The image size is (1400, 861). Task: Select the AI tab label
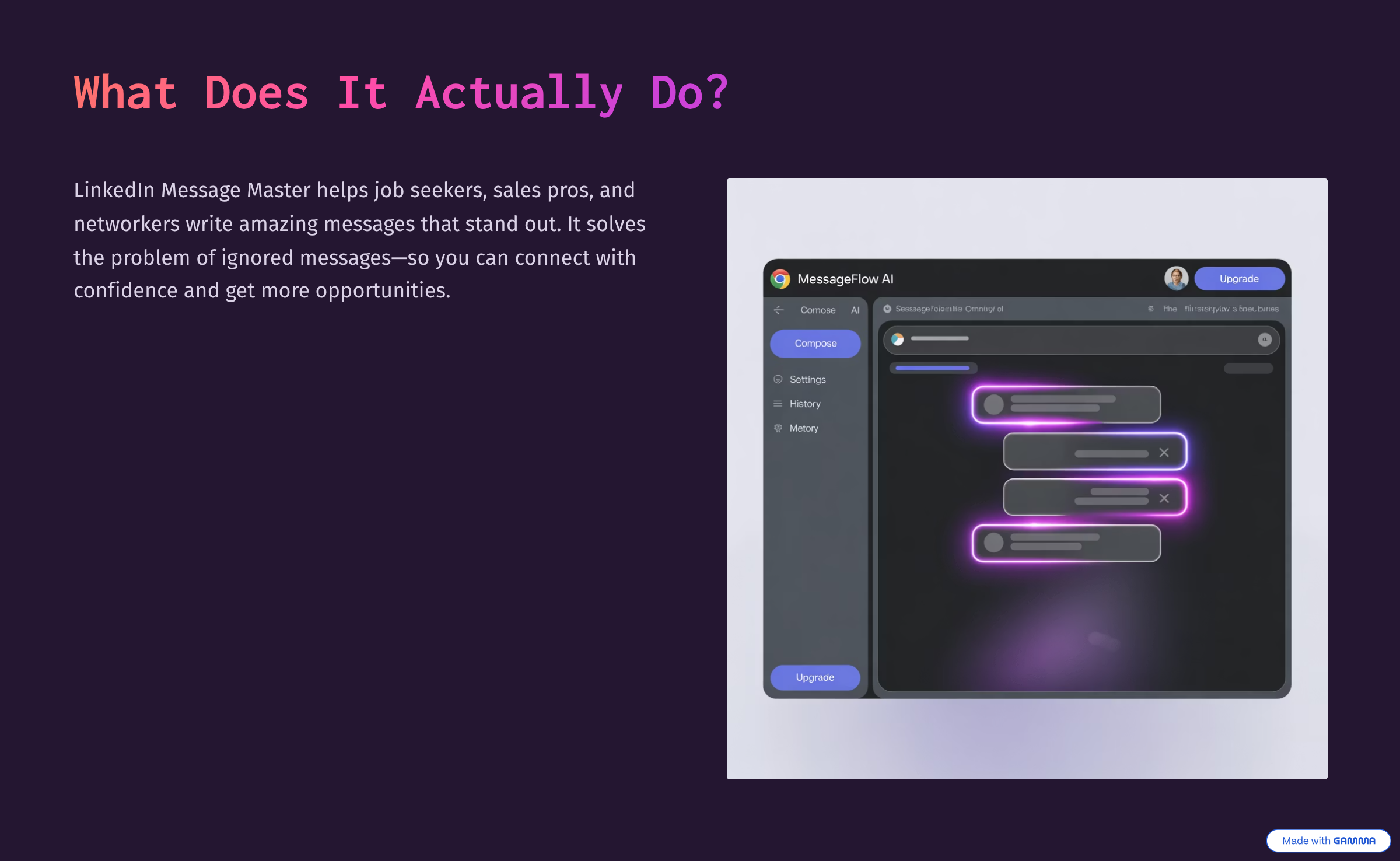pyautogui.click(x=855, y=310)
